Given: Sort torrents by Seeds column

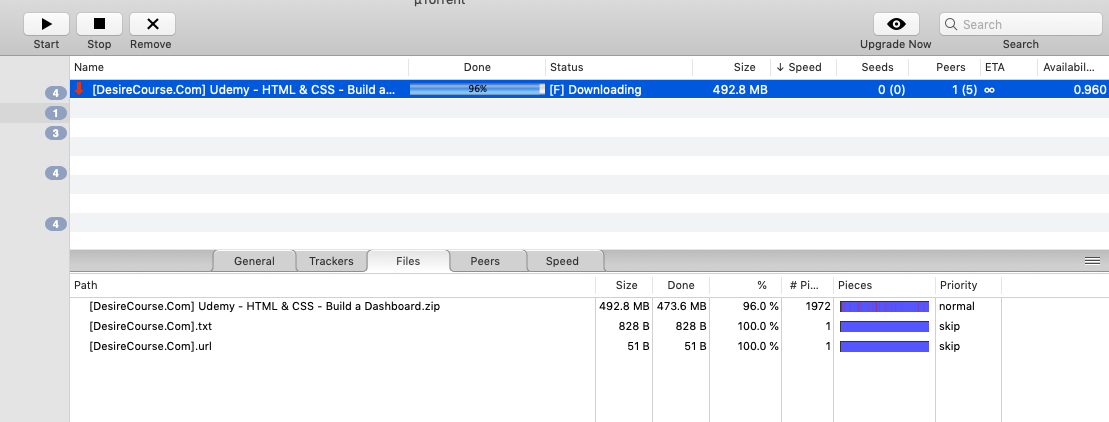Looking at the screenshot, I should click(x=872, y=67).
